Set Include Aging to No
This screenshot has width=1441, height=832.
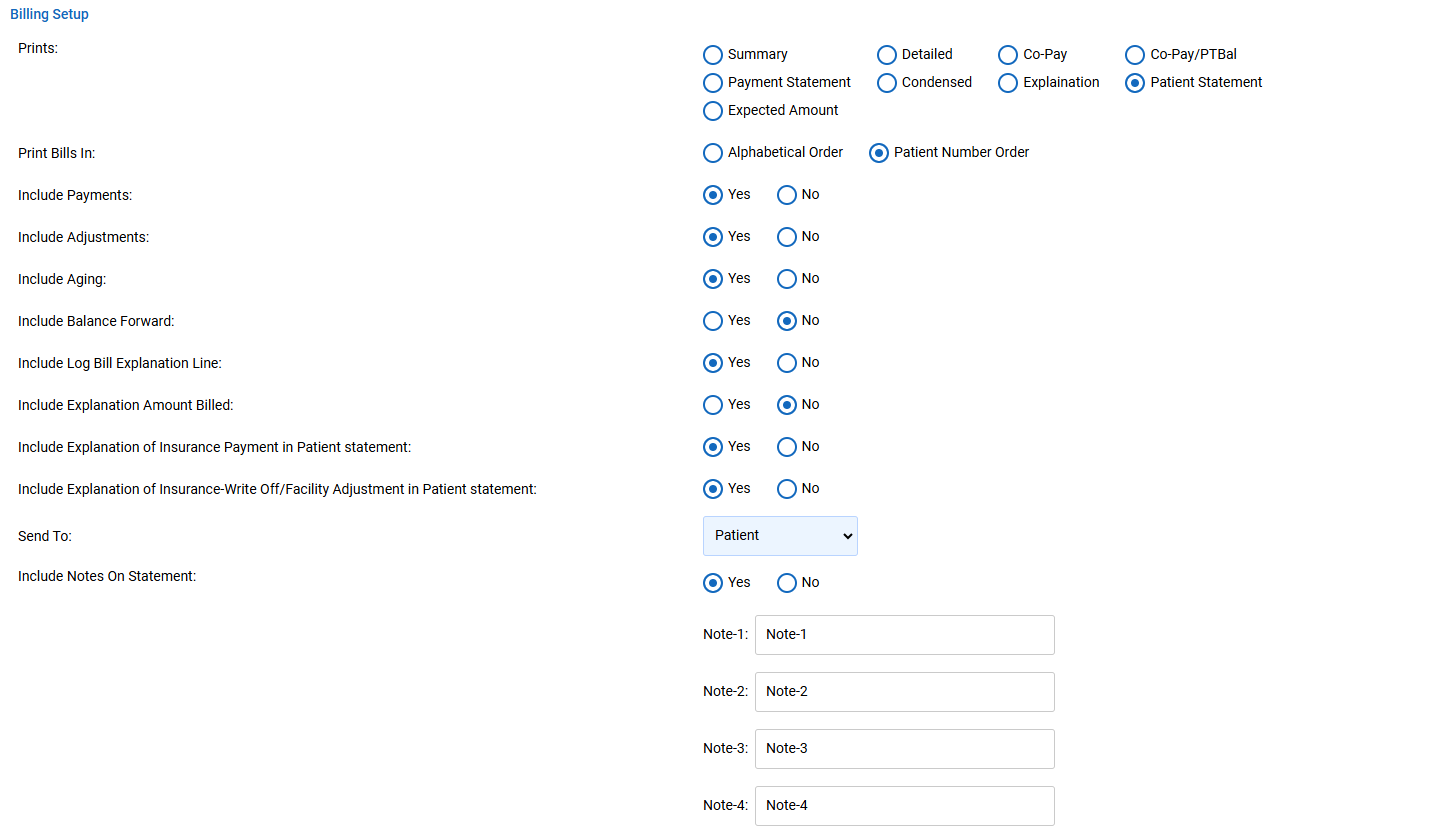point(787,279)
